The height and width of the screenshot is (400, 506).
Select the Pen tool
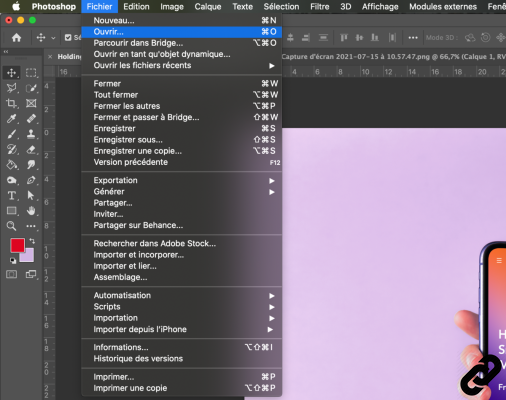coord(31,180)
